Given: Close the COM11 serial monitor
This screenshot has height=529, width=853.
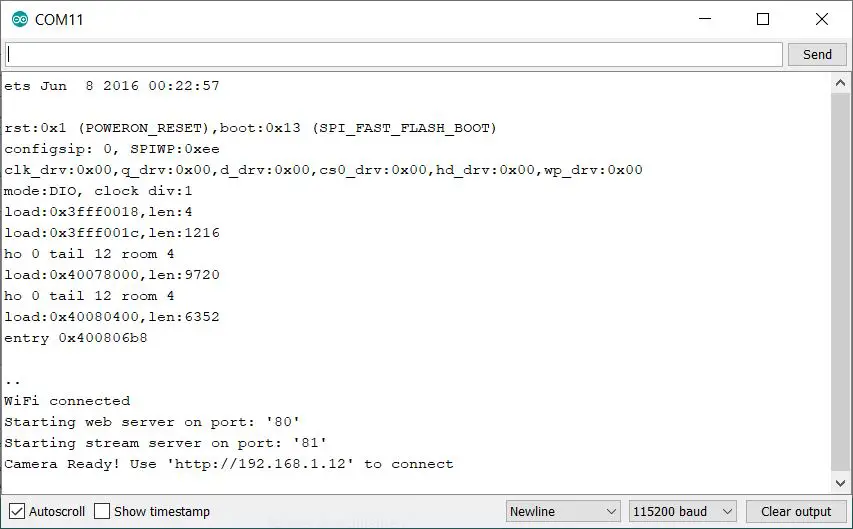Looking at the screenshot, I should coord(822,19).
